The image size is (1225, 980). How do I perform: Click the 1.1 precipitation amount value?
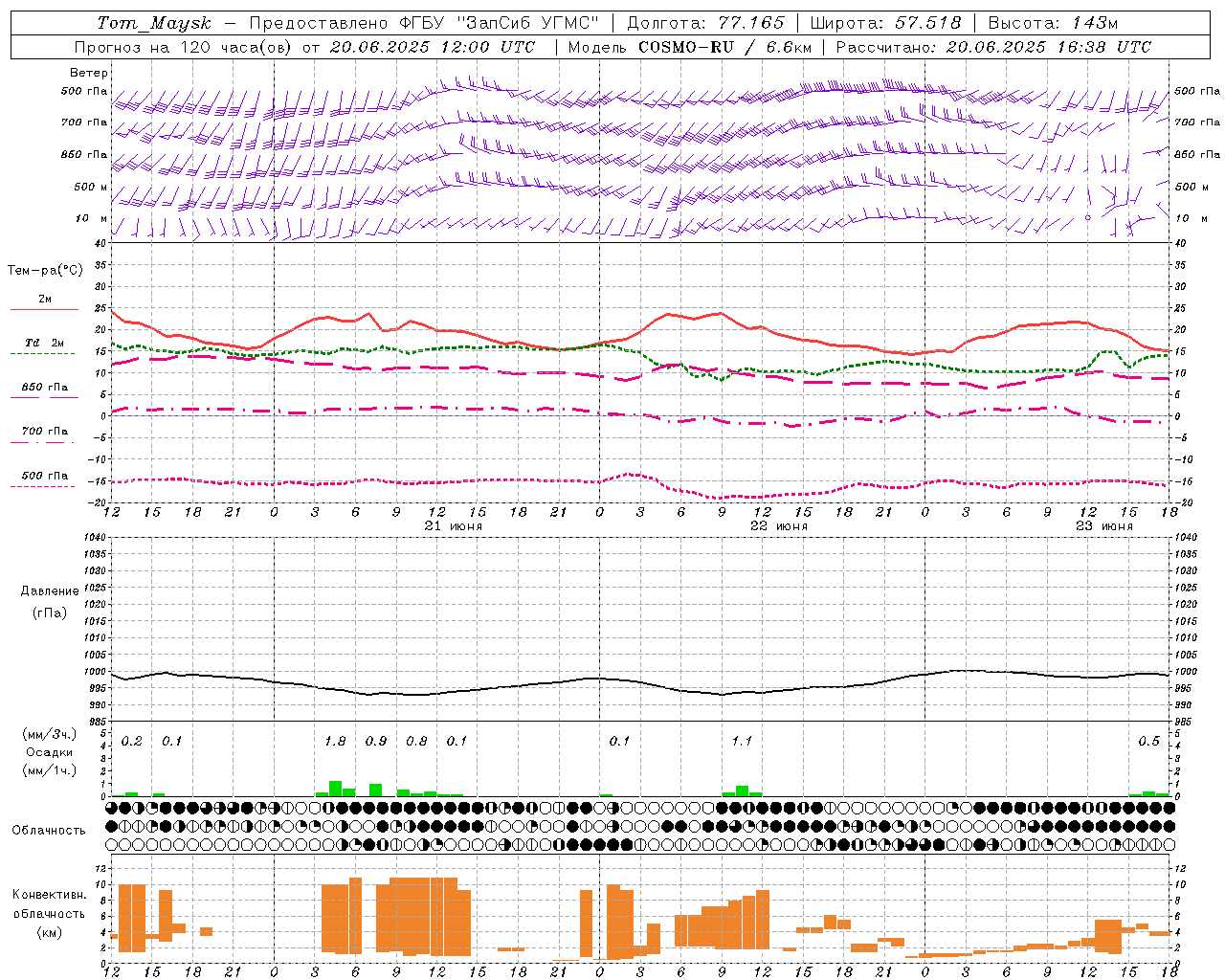coord(742,741)
